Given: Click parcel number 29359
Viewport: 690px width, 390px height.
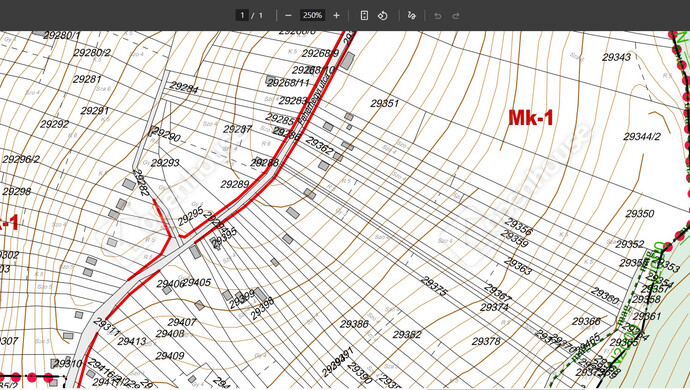Looking at the screenshot, I should (x=514, y=239).
